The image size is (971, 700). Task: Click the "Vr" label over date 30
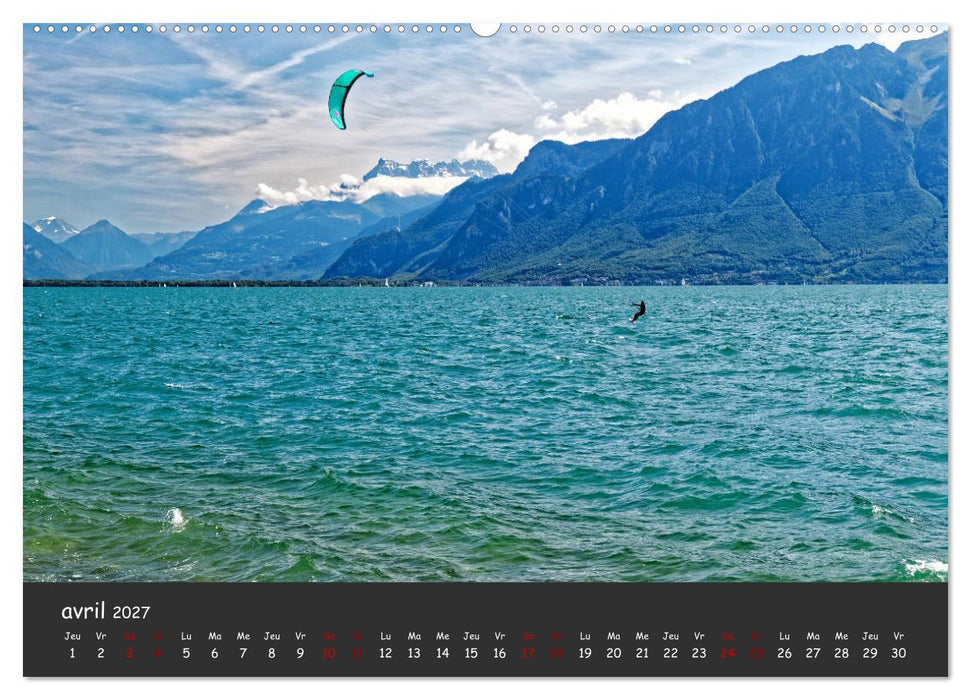pyautogui.click(x=899, y=636)
